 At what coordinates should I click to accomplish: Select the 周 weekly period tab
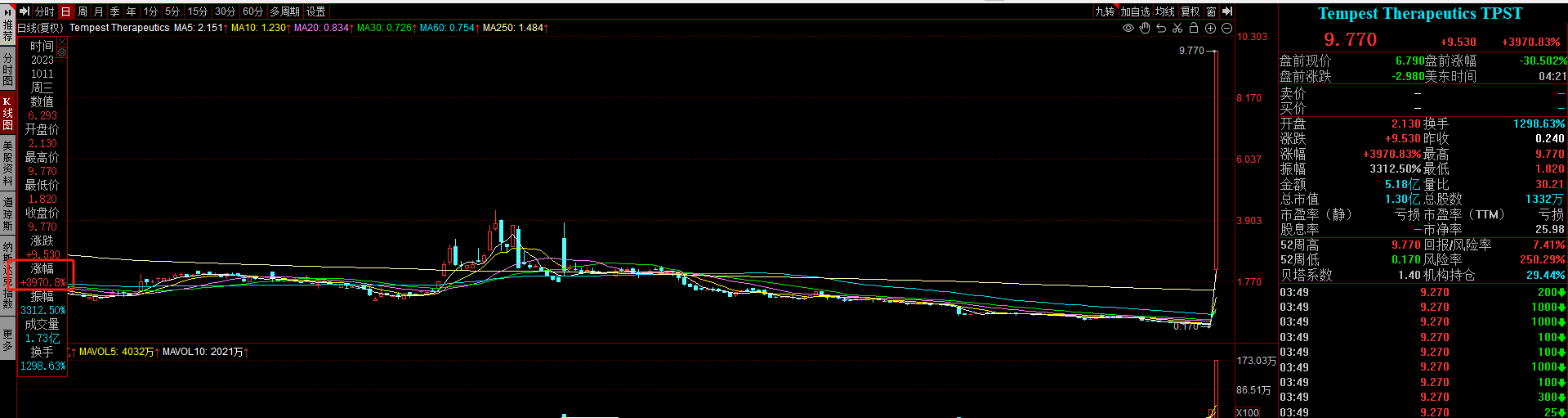[83, 11]
